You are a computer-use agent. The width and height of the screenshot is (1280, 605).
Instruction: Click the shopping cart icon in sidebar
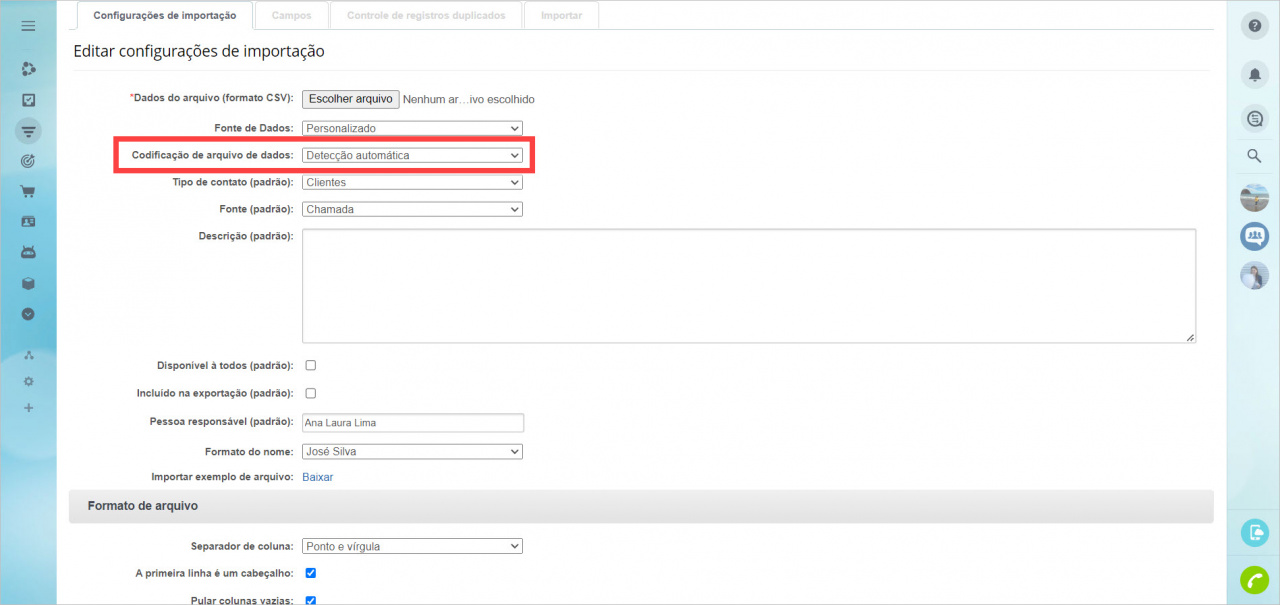coord(28,191)
